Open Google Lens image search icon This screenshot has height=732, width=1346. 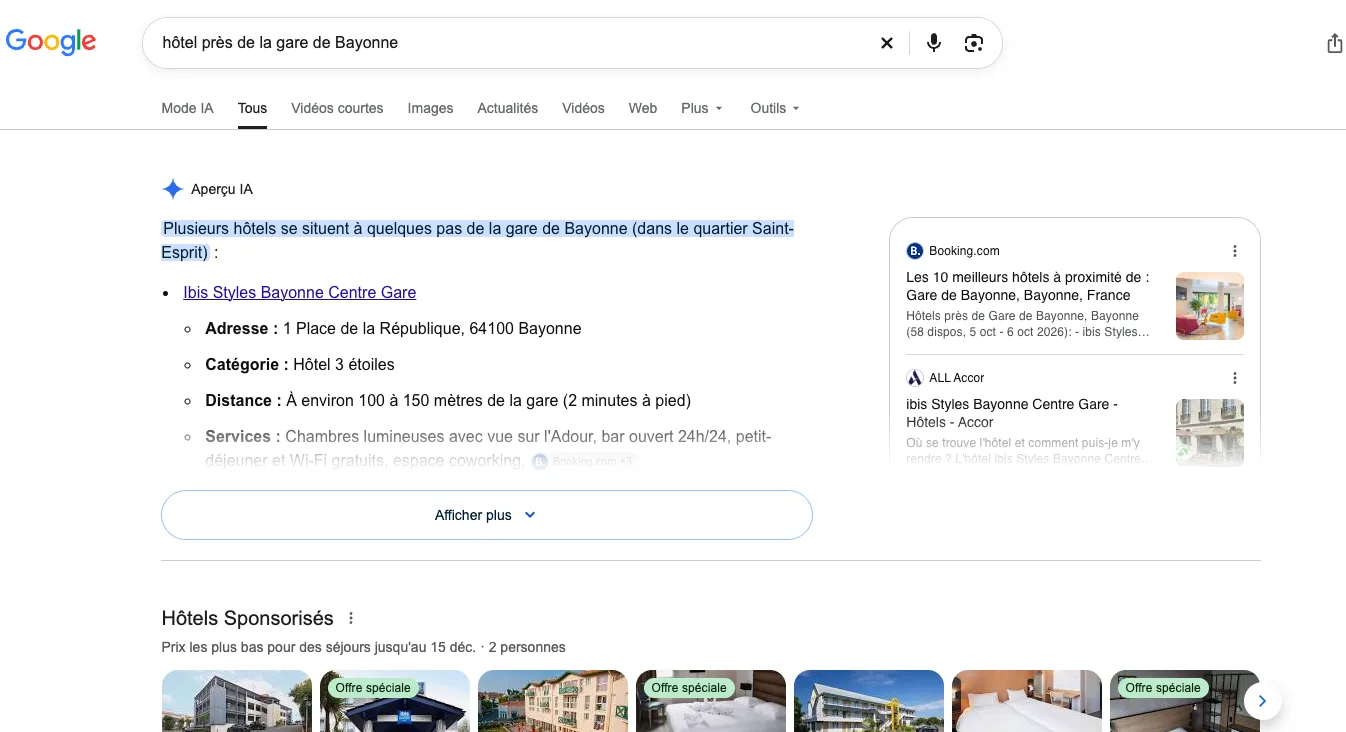[x=974, y=43]
